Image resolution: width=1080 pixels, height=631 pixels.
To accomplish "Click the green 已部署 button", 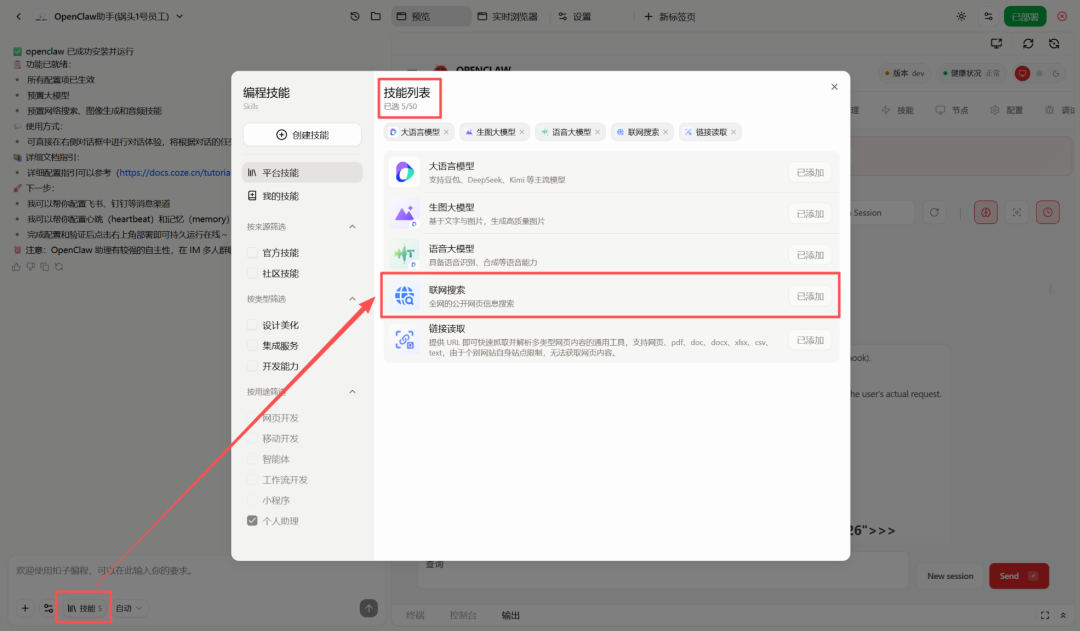I will [1025, 17].
